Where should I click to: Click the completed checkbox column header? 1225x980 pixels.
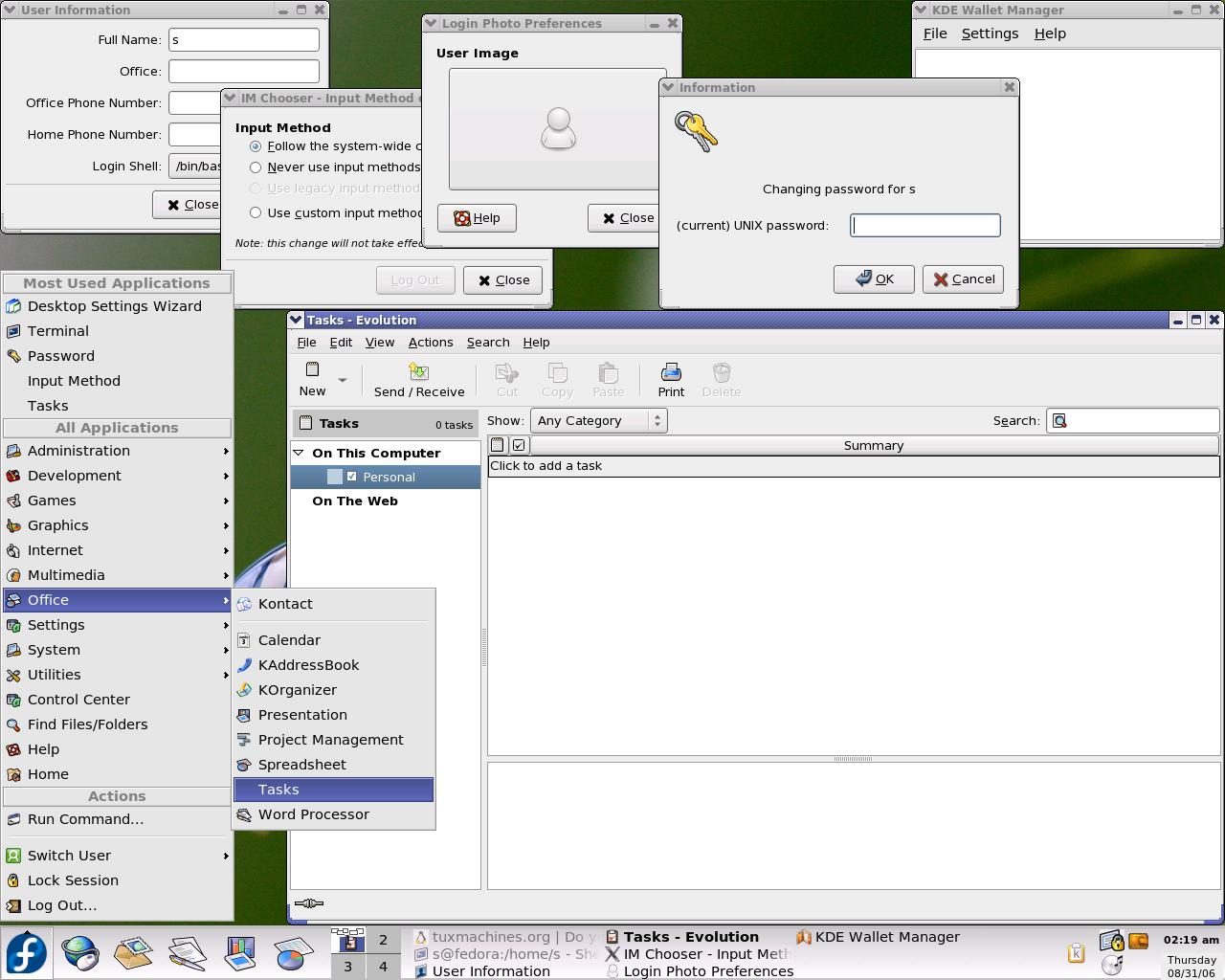point(519,445)
